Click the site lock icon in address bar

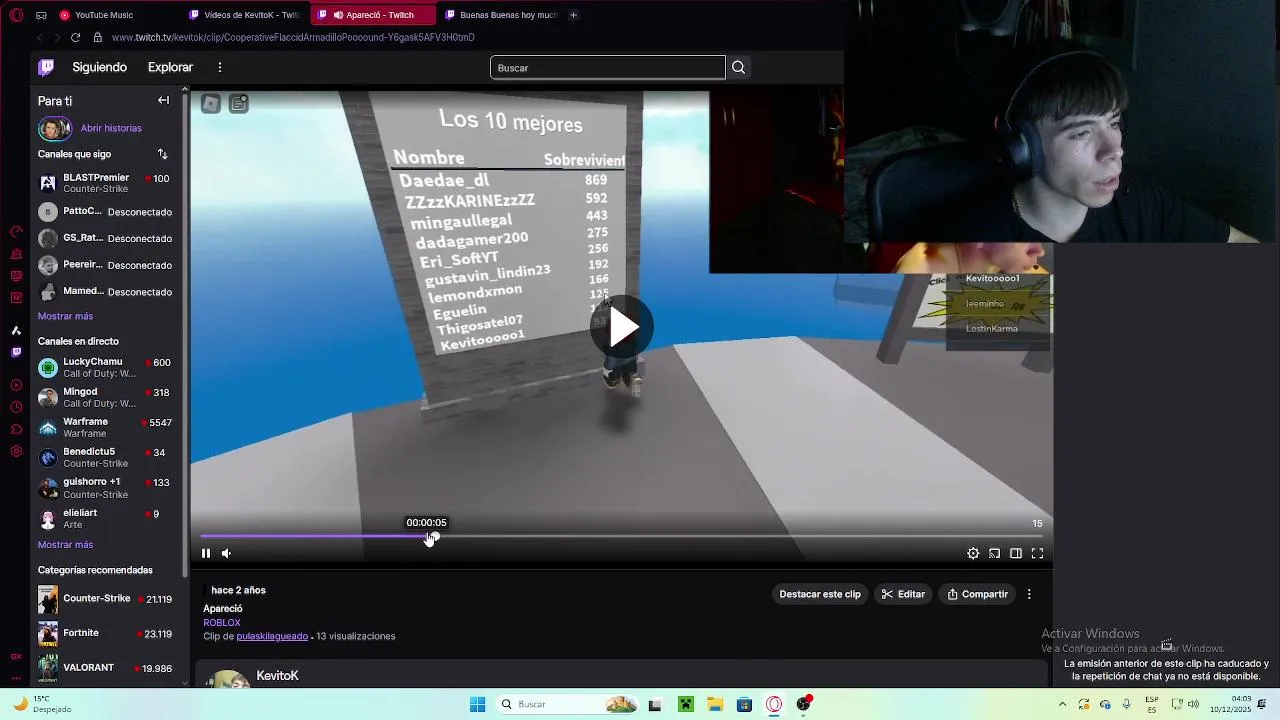[x=97, y=37]
